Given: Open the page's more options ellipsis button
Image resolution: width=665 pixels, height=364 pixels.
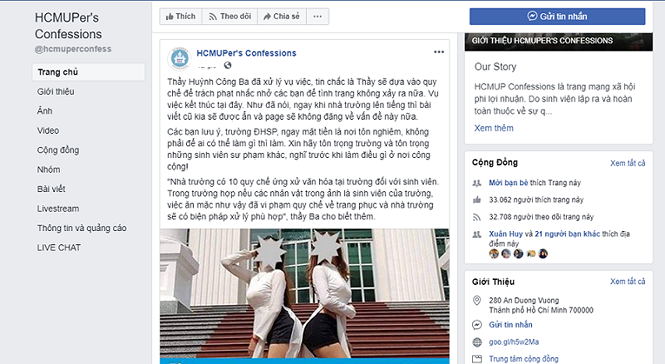Looking at the screenshot, I should click(x=317, y=17).
